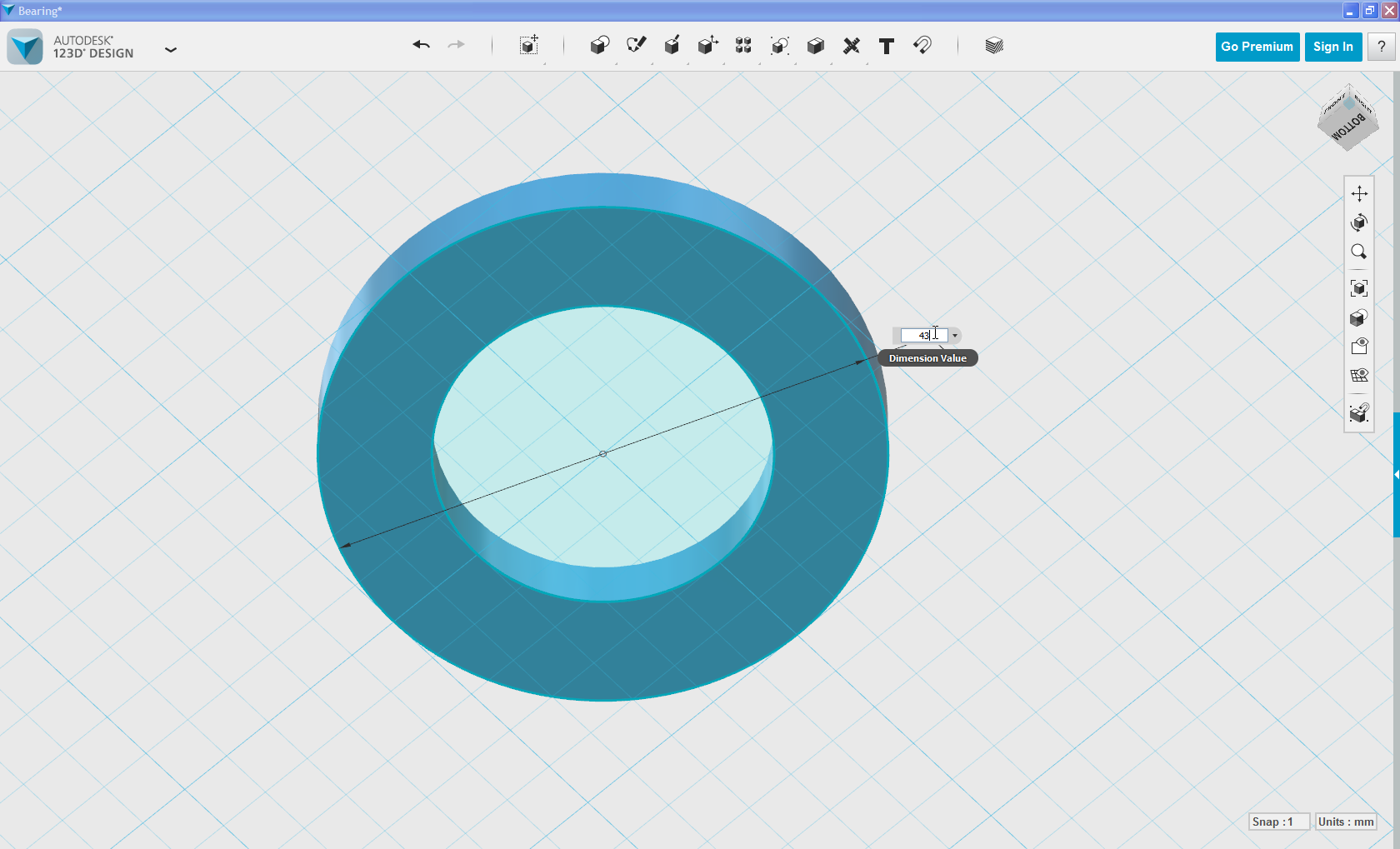Click the Fit view icon
This screenshot has height=849, width=1400.
1359,288
